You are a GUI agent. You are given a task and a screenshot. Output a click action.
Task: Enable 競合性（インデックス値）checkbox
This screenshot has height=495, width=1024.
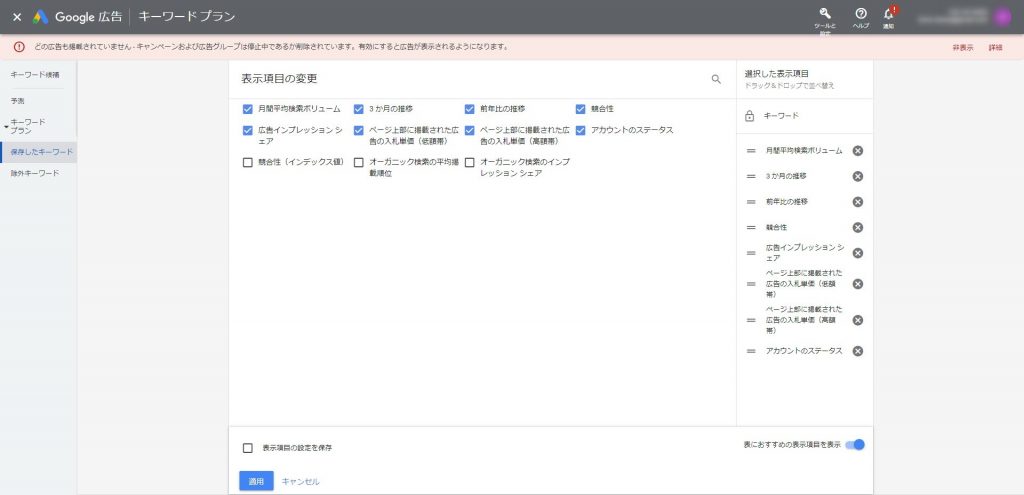(248, 162)
